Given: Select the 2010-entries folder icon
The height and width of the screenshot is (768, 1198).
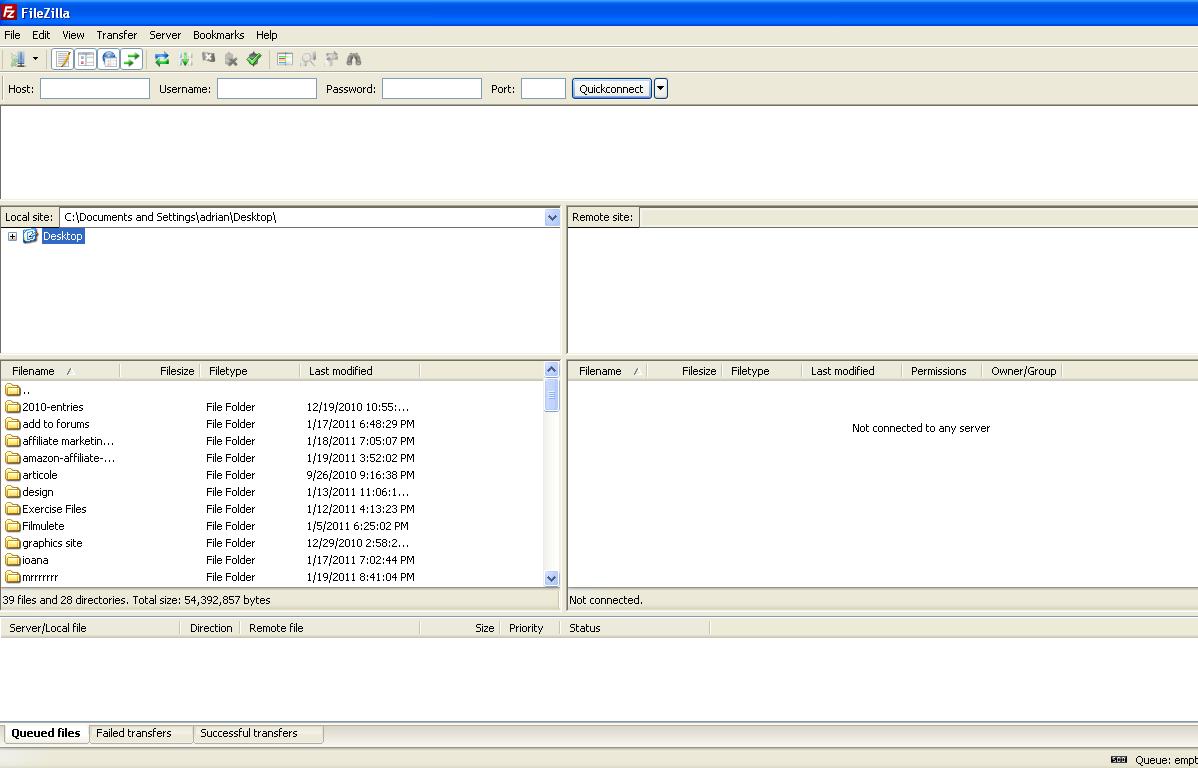Looking at the screenshot, I should [12, 407].
